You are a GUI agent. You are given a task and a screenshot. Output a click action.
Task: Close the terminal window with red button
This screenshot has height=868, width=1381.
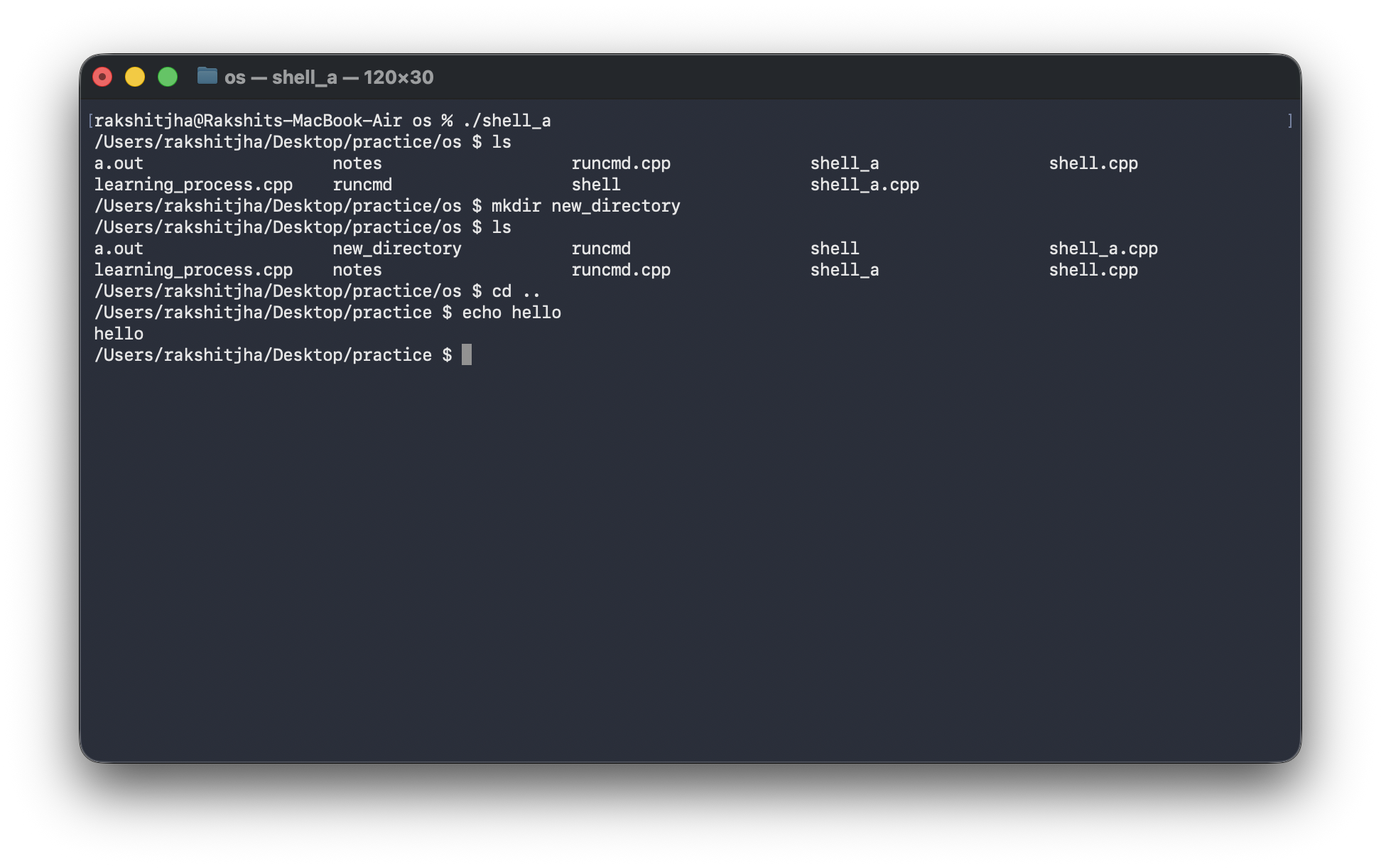coord(102,77)
